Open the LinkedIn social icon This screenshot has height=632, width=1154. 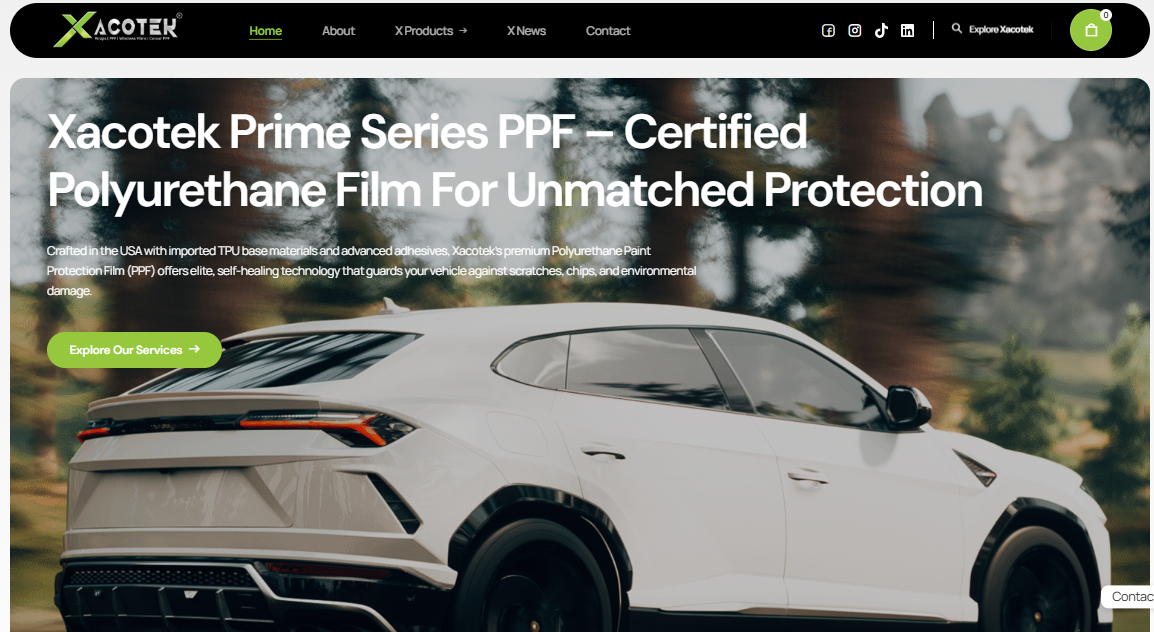(907, 30)
